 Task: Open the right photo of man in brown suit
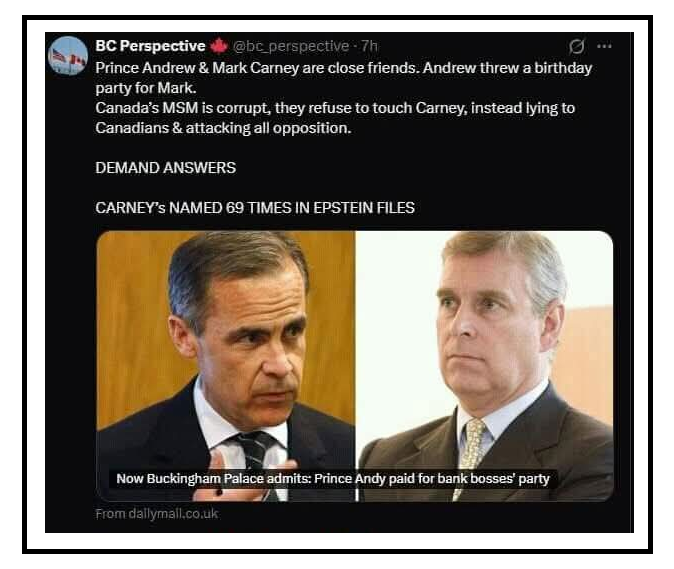(484, 366)
